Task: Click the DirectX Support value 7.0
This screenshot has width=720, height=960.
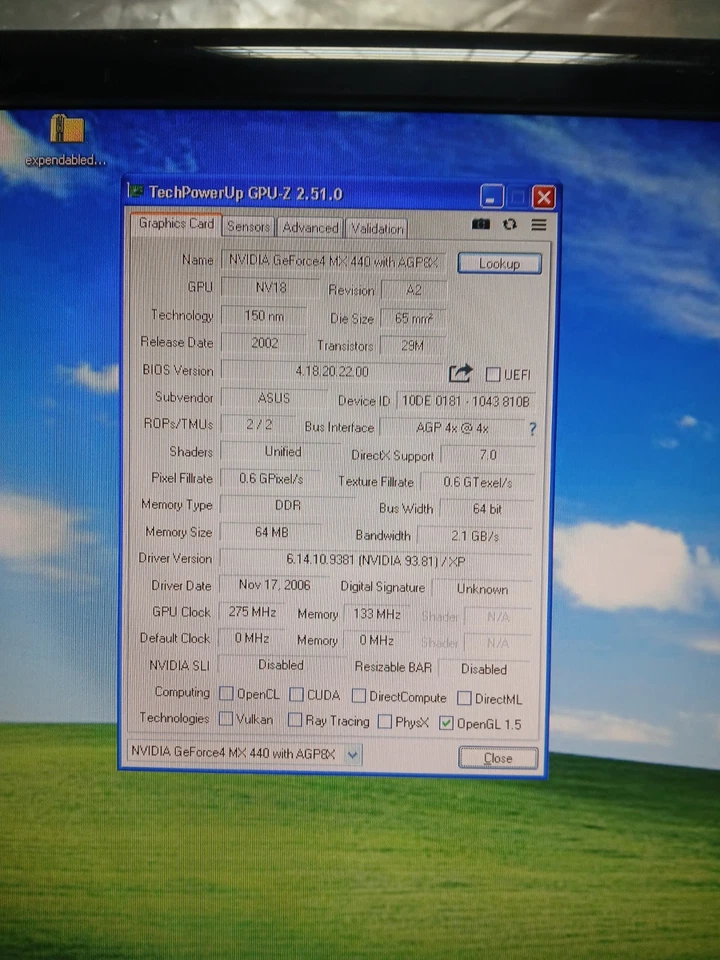Action: (487, 455)
